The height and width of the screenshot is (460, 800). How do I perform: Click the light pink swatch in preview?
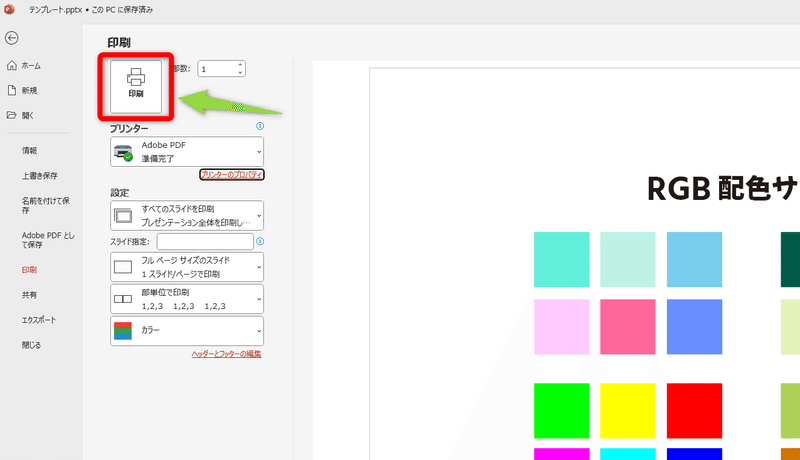562,327
